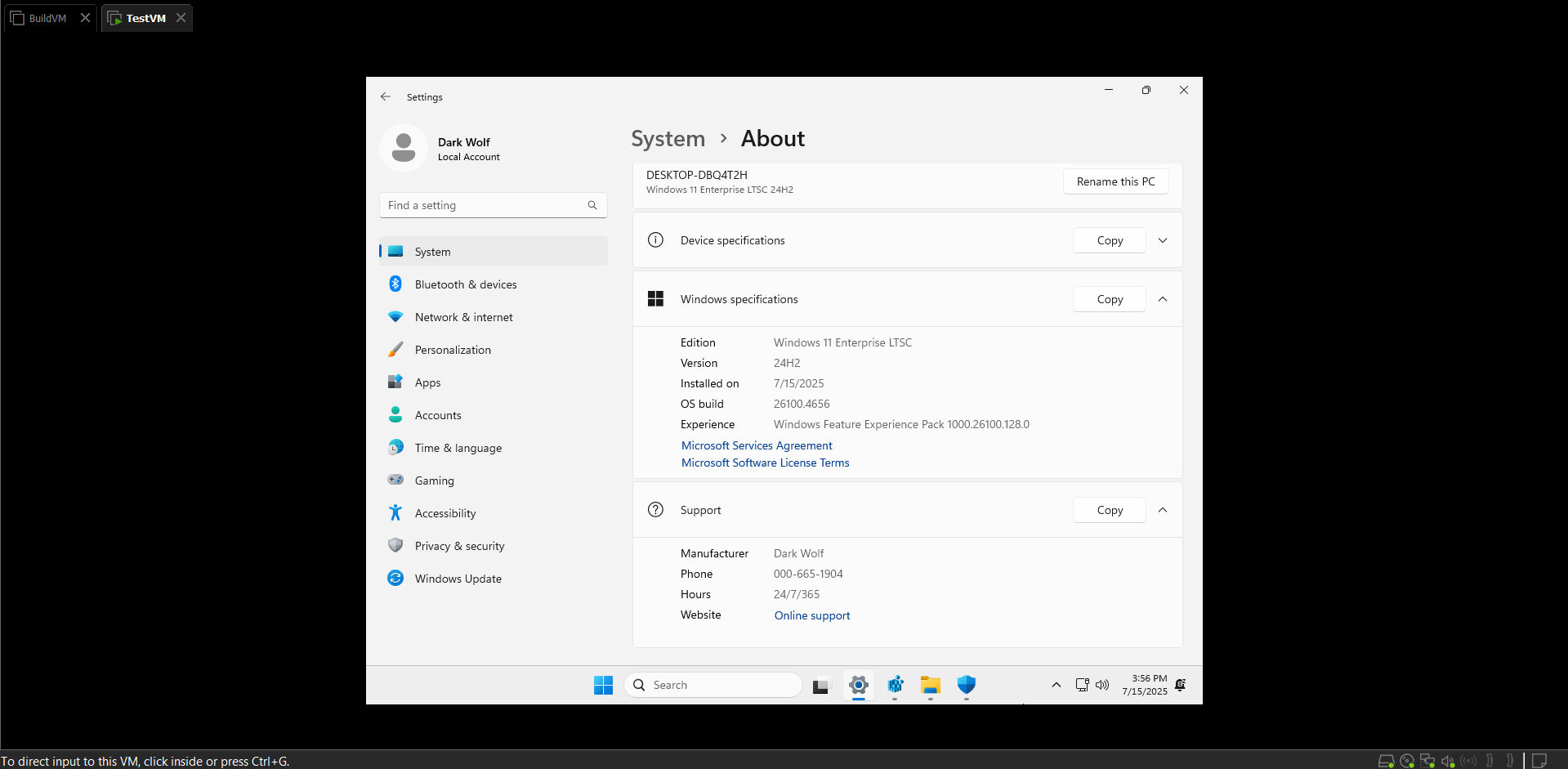Select the System category in sidebar
This screenshot has height=769, width=1568.
click(x=494, y=252)
